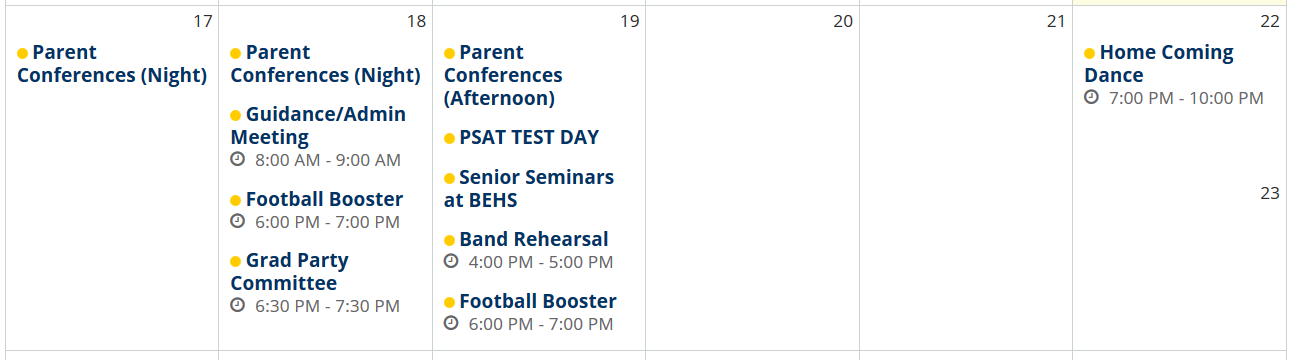Click the clock icon beside 6:30 PM - 7:30 PM
The image size is (1301, 360).
click(237, 305)
